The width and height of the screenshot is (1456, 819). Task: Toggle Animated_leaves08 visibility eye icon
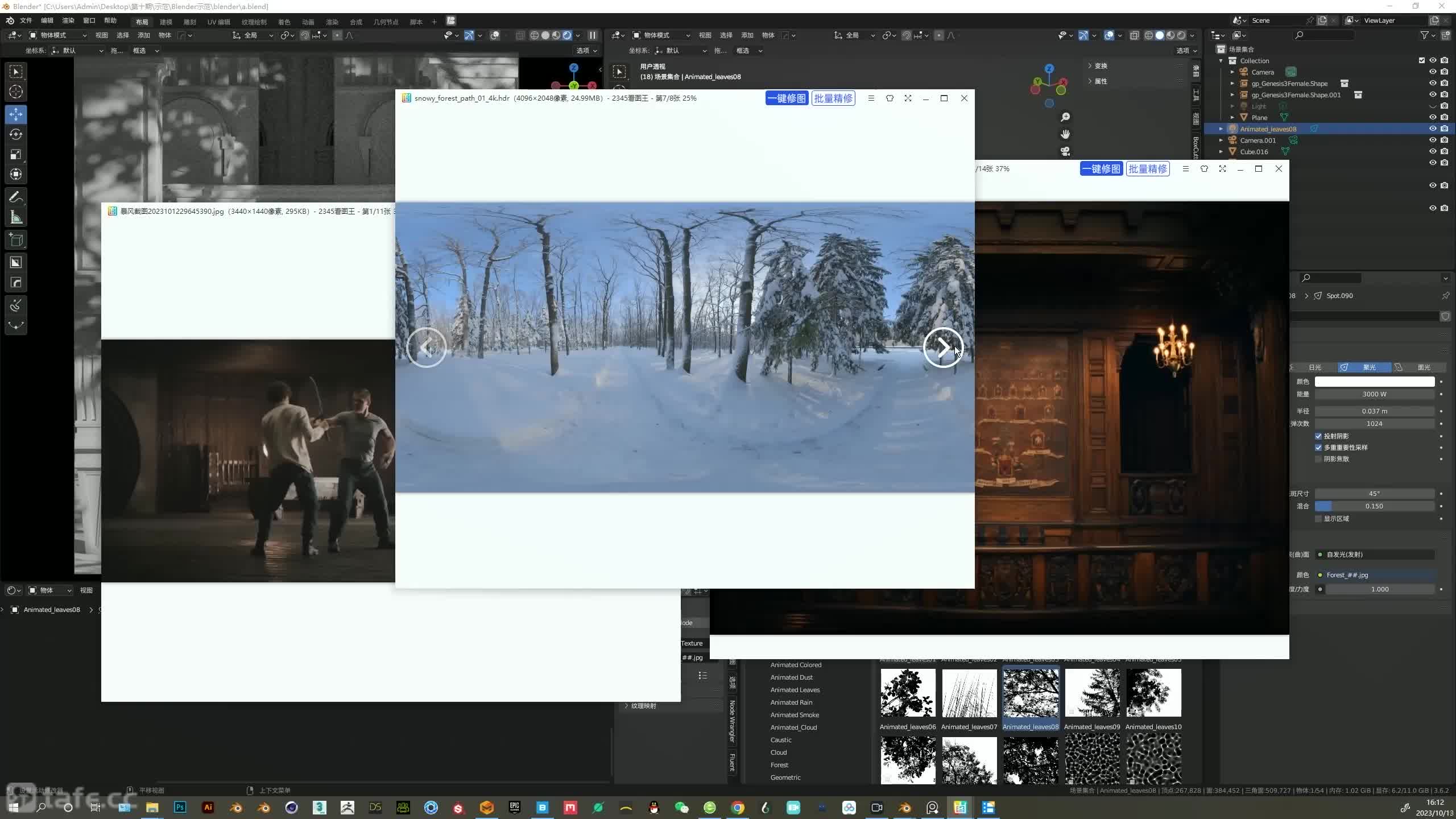[x=1433, y=129]
